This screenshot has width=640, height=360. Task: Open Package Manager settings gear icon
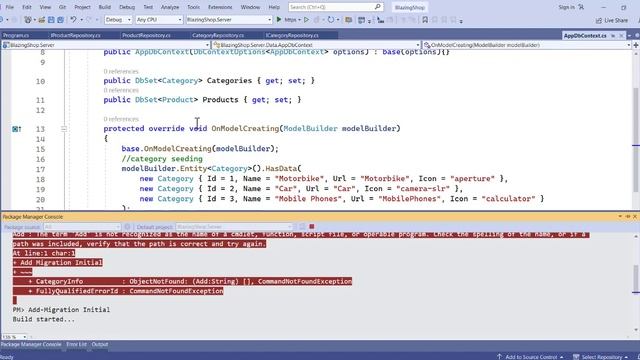point(127,227)
